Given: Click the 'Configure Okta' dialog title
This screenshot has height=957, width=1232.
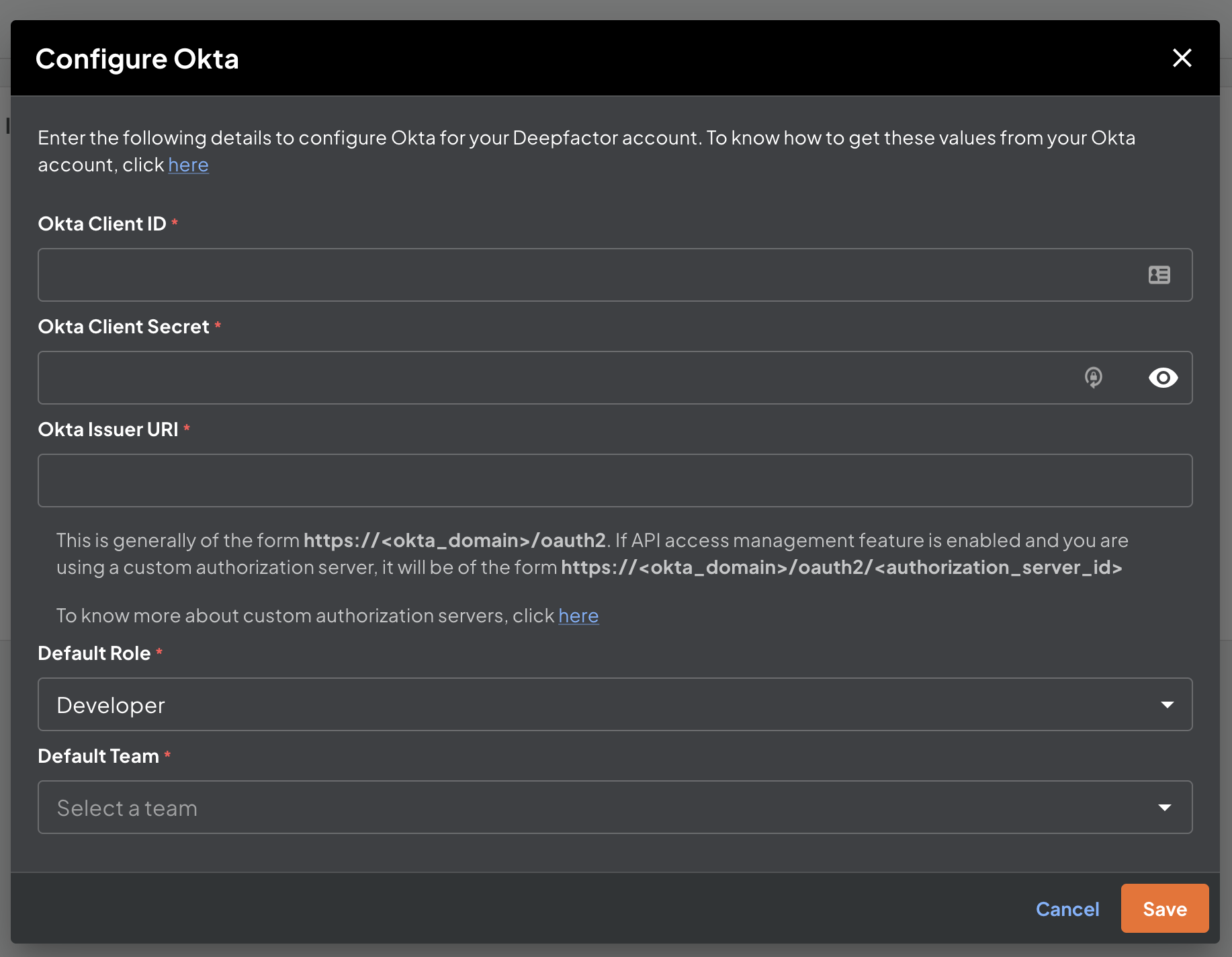Looking at the screenshot, I should 137,59.
